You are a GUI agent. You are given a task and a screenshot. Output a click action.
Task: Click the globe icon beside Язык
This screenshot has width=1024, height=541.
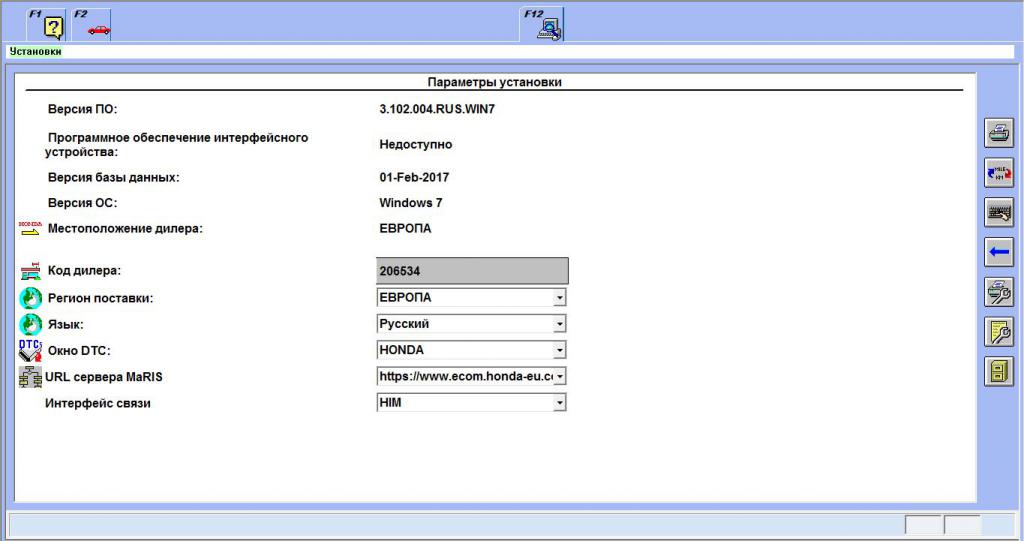tap(30, 324)
